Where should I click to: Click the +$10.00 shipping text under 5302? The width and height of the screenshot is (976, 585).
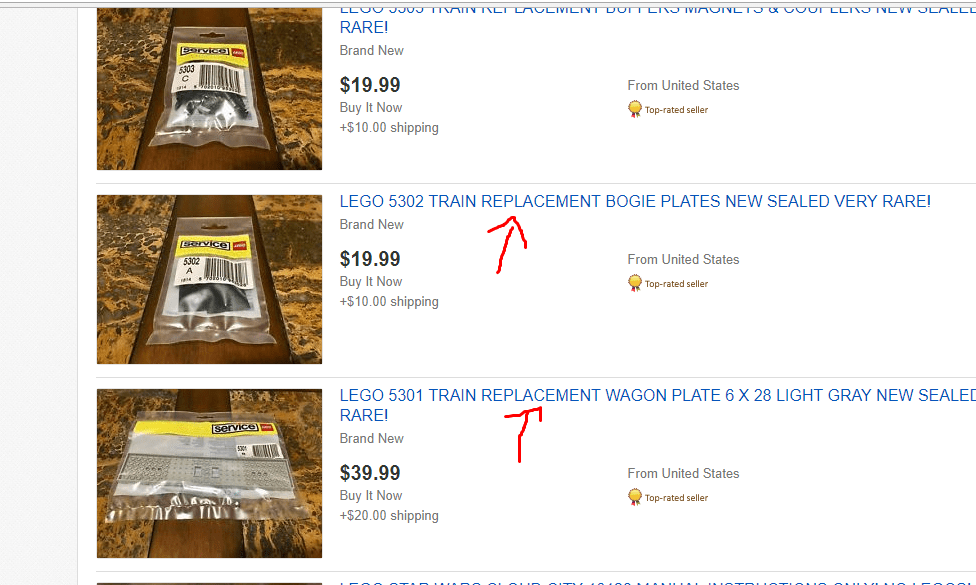click(x=389, y=302)
